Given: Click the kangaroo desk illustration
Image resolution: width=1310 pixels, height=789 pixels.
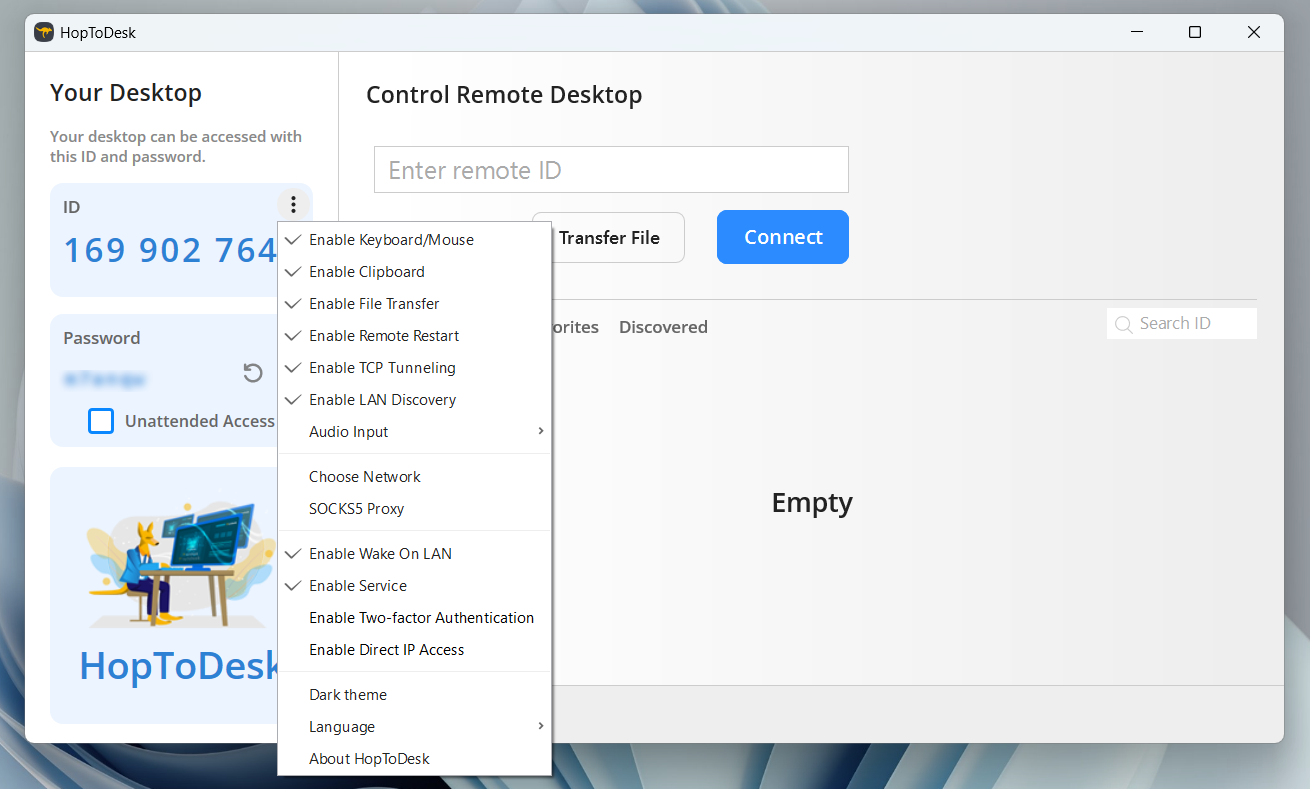Looking at the screenshot, I should click(x=180, y=563).
